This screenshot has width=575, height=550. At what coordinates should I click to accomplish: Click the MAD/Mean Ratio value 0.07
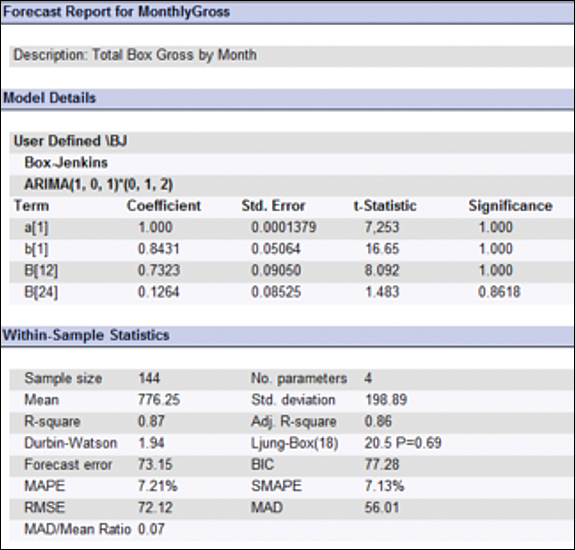(151, 529)
